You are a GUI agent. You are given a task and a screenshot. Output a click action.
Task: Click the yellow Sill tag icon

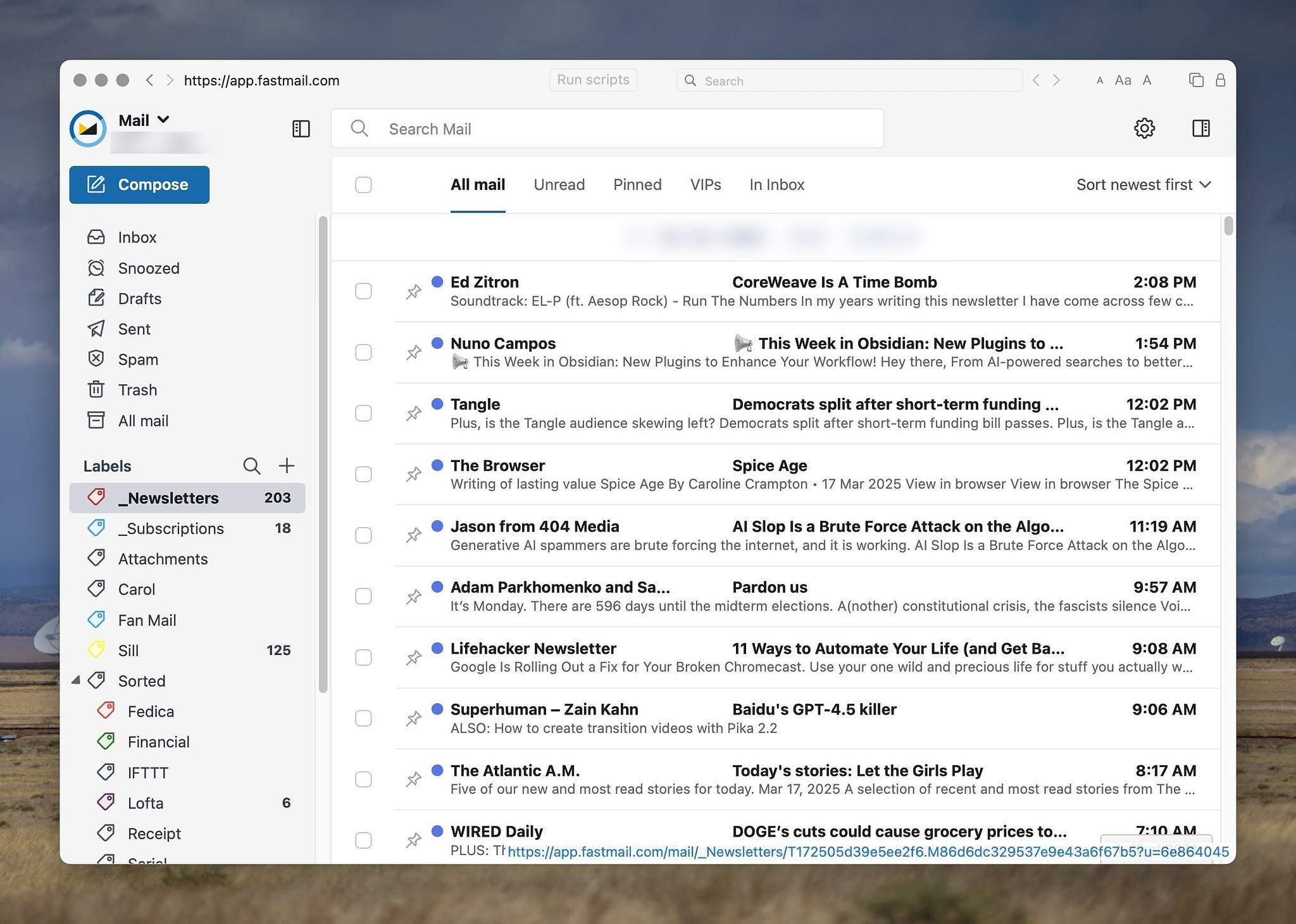(x=96, y=650)
